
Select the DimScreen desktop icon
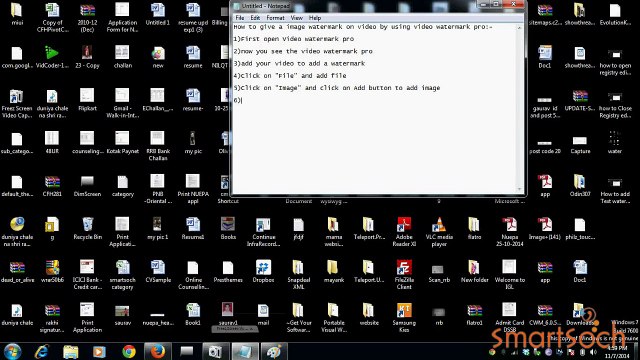87,186
